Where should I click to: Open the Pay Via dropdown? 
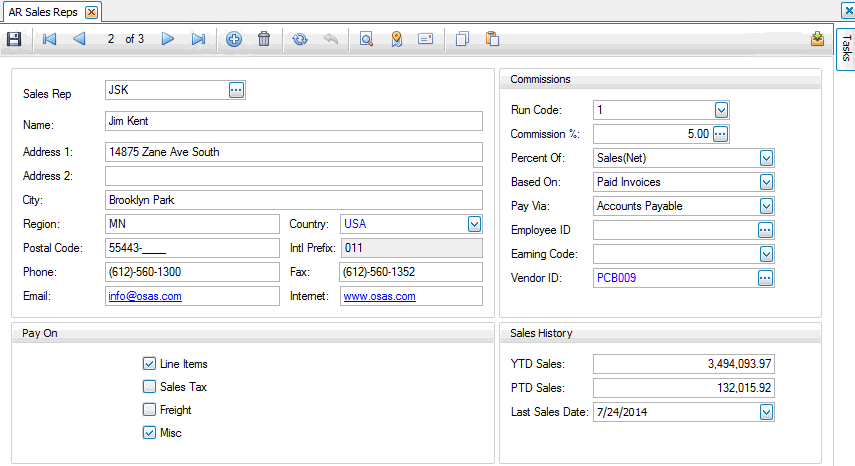[x=766, y=206]
